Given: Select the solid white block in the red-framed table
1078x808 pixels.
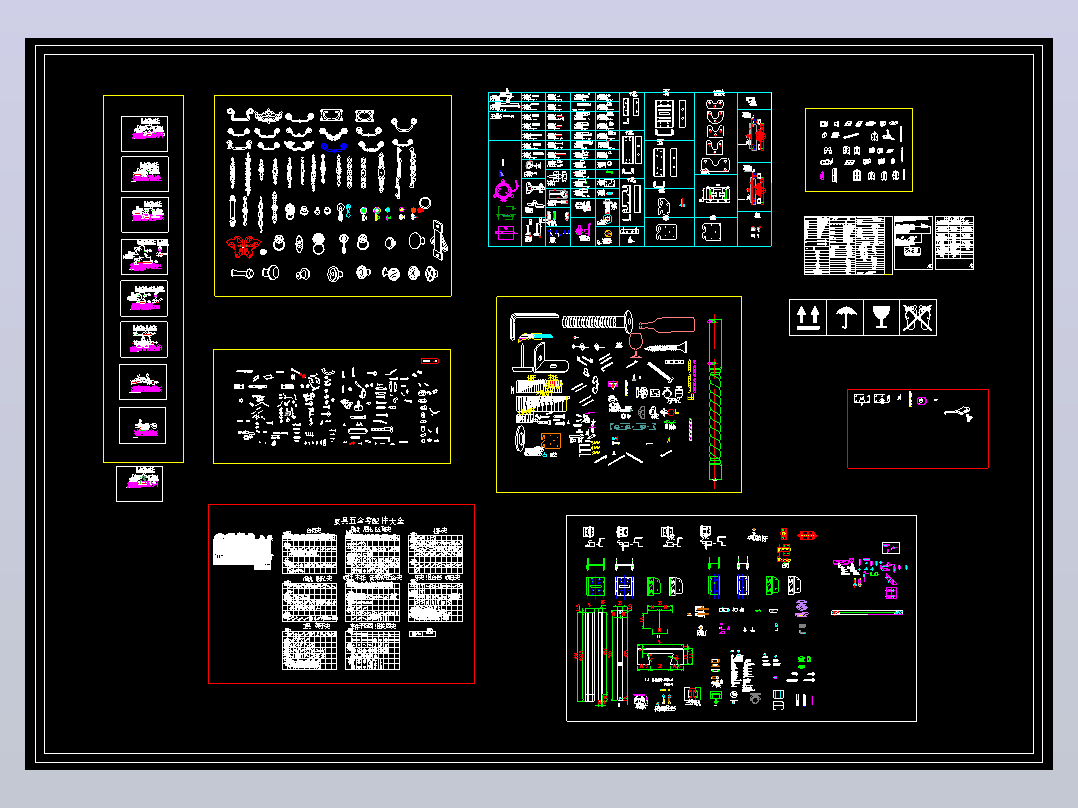Looking at the screenshot, I should (x=243, y=550).
